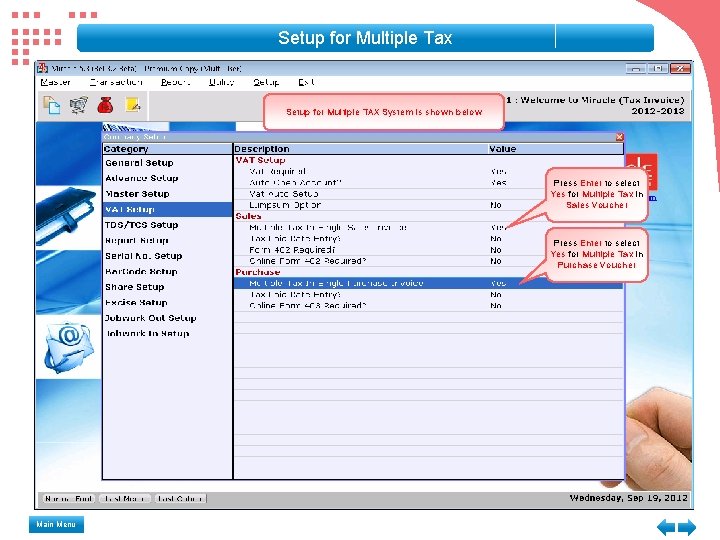Select Jobwork Out Setup category
720x540 pixels.
(168, 318)
